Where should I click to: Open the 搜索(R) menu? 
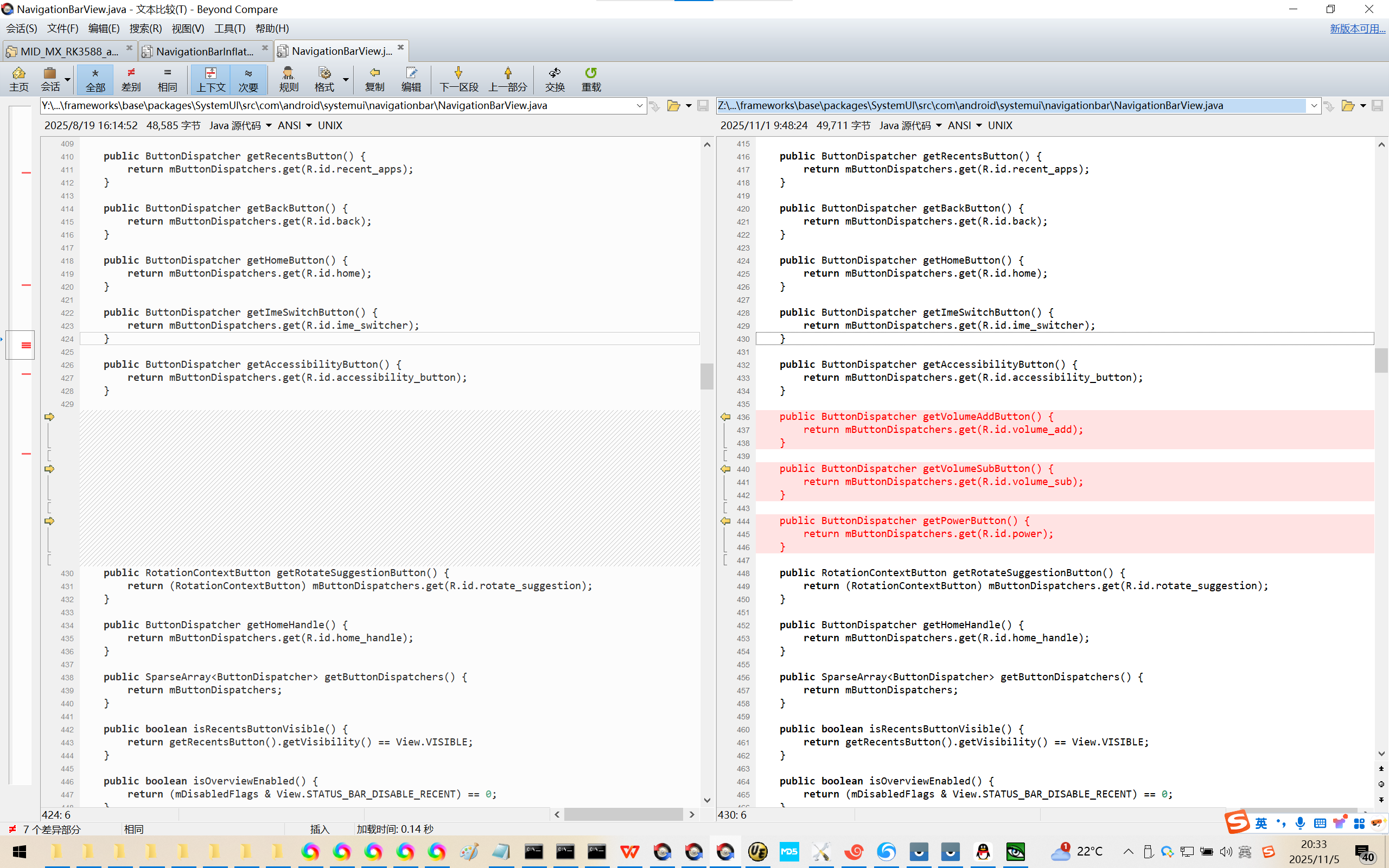coord(145,28)
